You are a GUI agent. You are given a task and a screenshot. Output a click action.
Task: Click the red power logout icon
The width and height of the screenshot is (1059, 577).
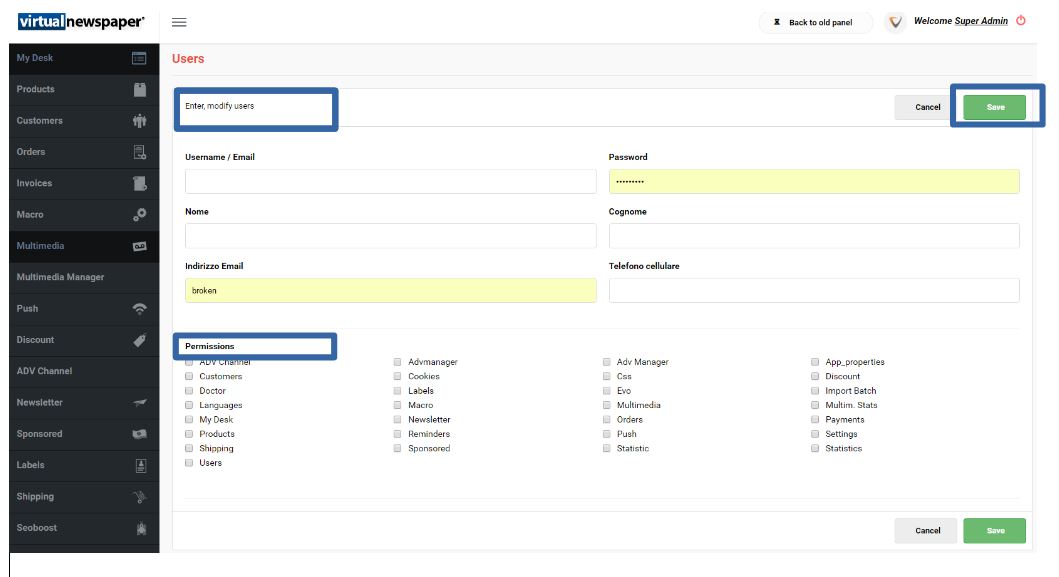1021,20
